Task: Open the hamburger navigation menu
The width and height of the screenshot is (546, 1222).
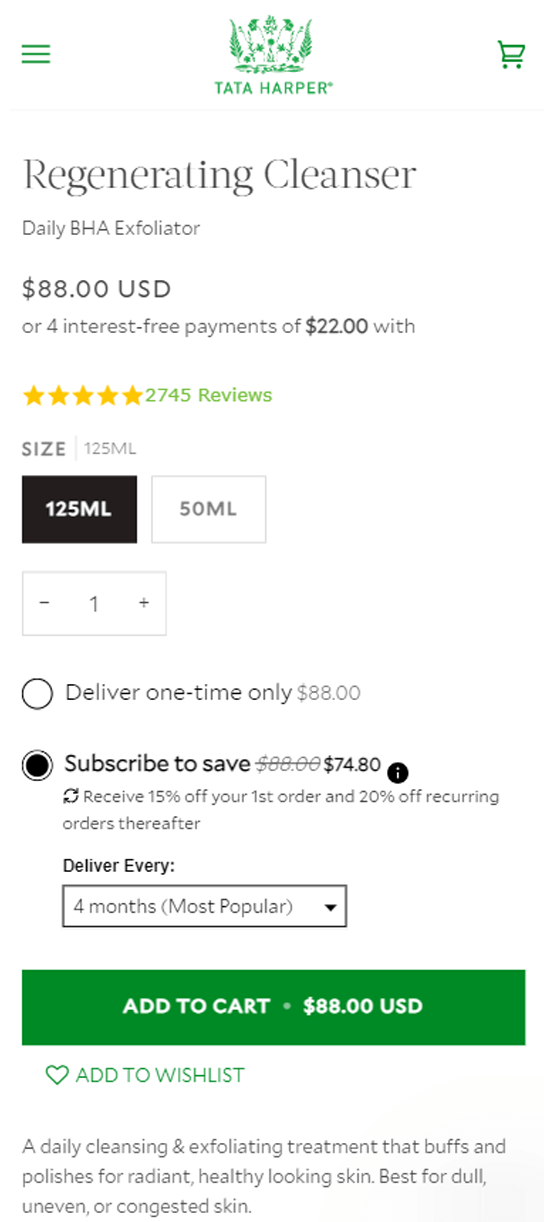Action: [36, 54]
